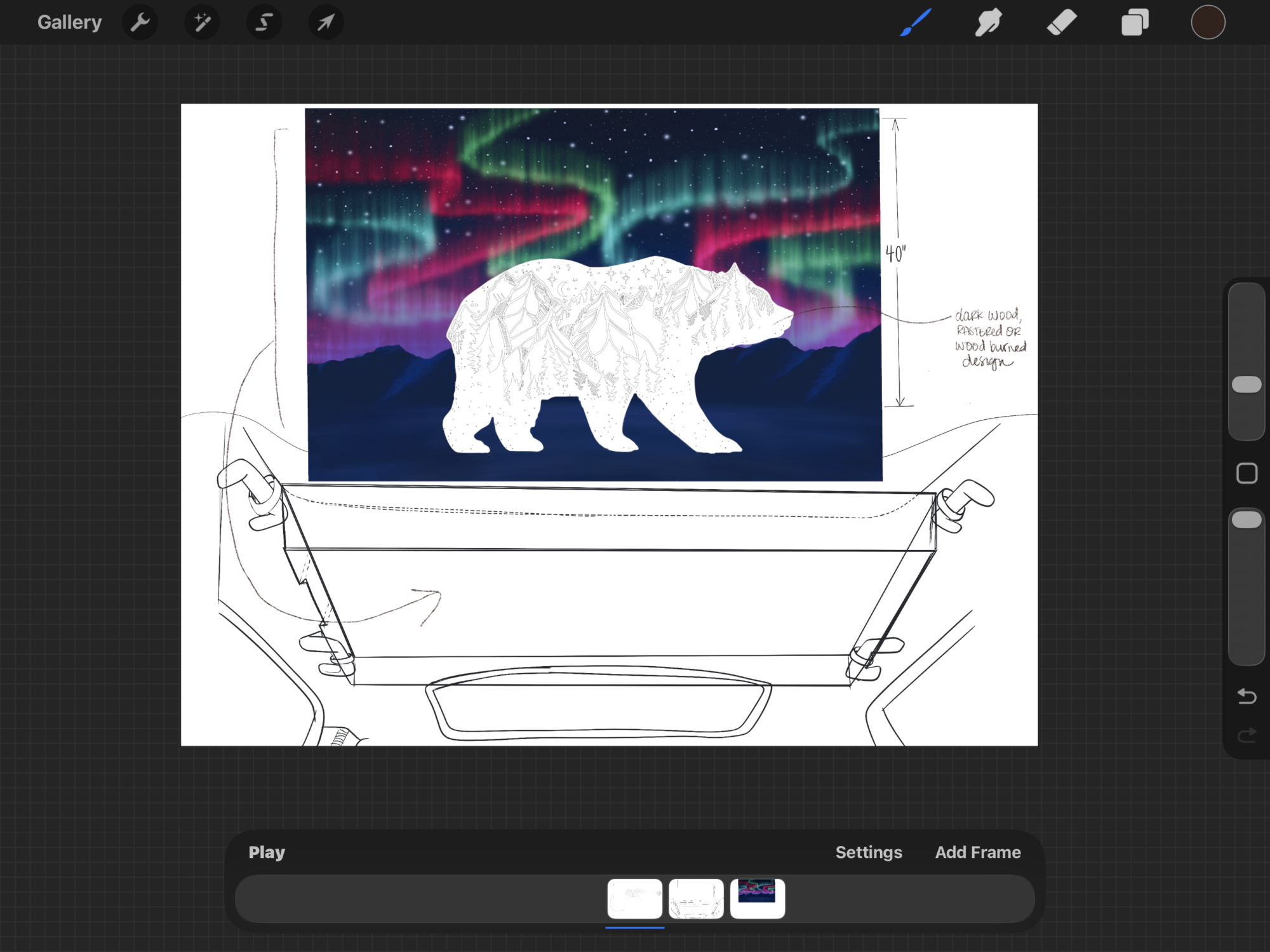This screenshot has height=952, width=1270.
Task: Tap the square modify button on sidebar
Action: 1247,473
